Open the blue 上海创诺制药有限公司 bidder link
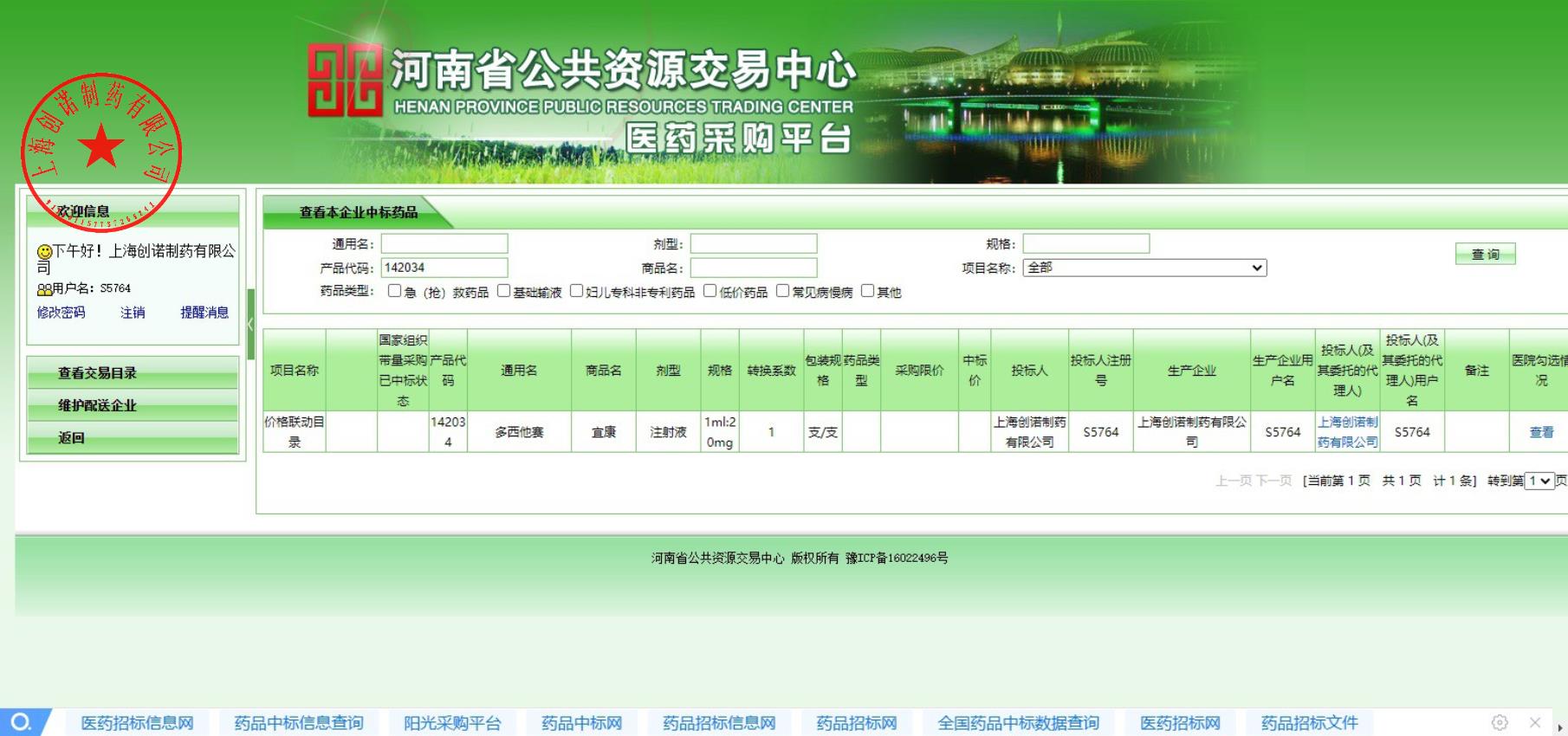 tap(1347, 432)
